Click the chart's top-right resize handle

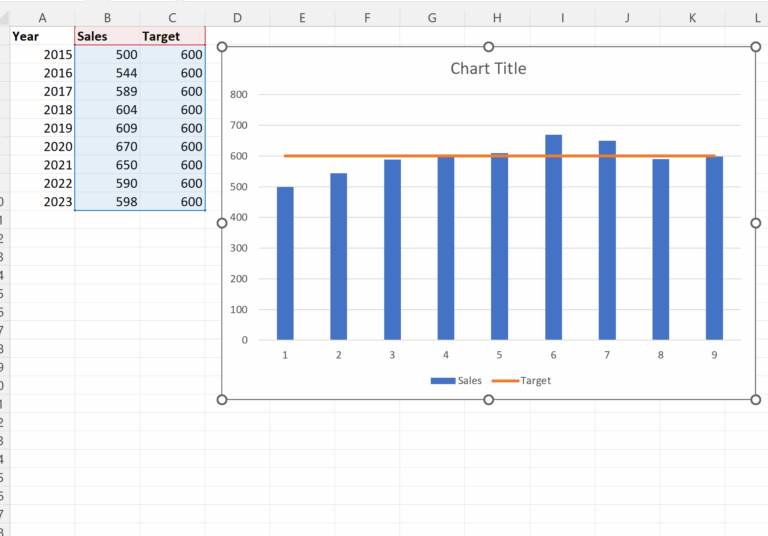coord(756,47)
